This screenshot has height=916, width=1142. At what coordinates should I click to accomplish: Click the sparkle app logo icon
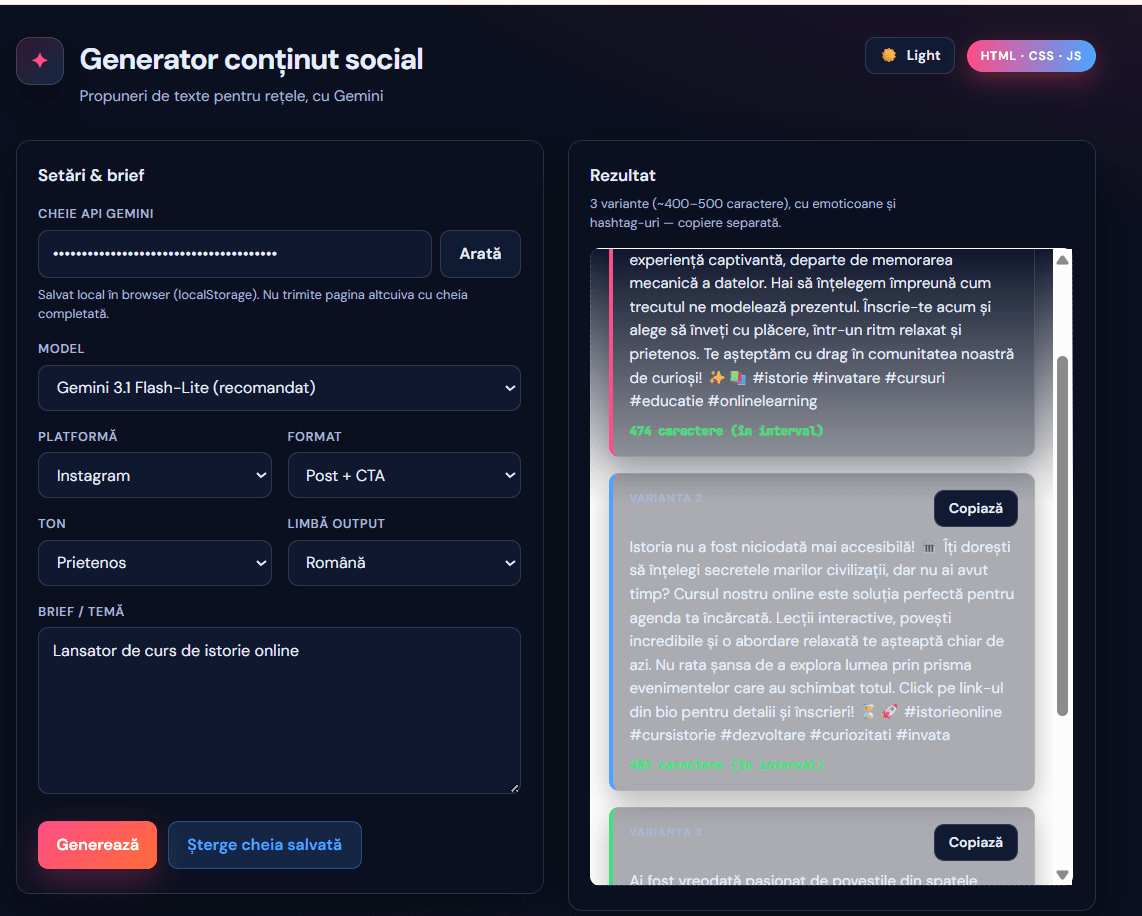coord(40,61)
